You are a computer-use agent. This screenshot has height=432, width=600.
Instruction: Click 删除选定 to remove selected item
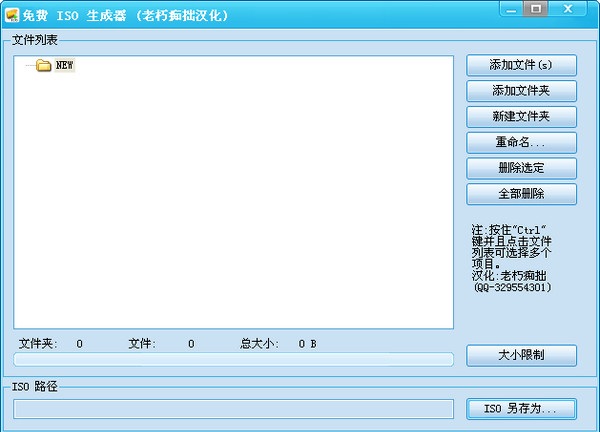[x=521, y=168]
